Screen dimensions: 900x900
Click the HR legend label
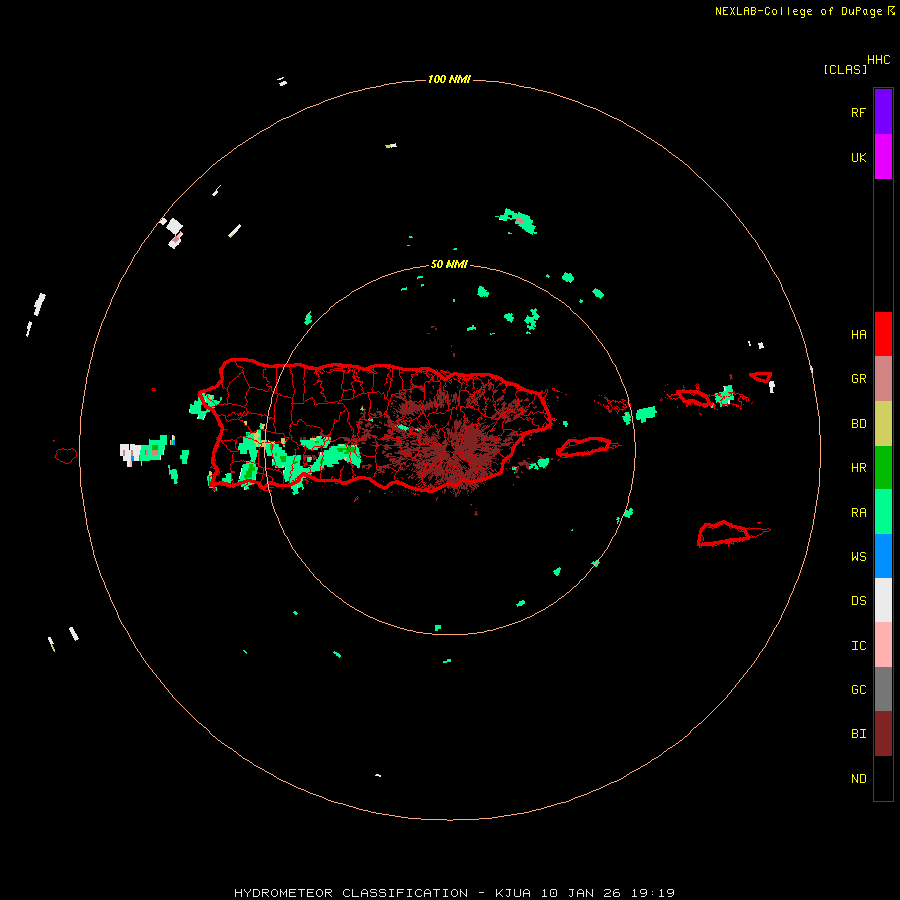click(858, 468)
